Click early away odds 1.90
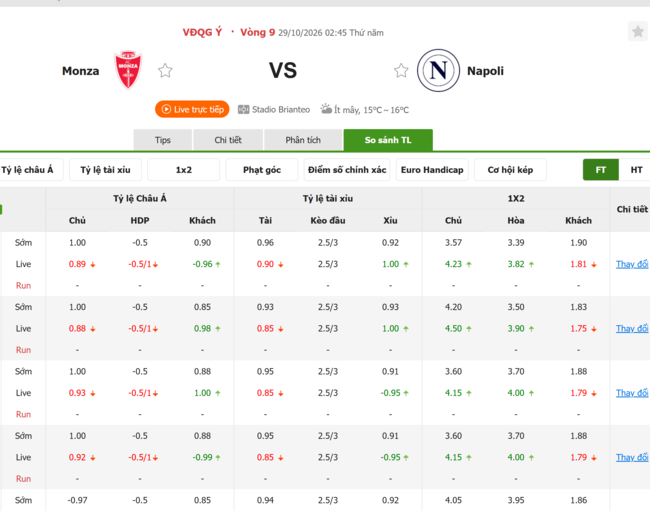The height and width of the screenshot is (511, 650). click(x=578, y=242)
